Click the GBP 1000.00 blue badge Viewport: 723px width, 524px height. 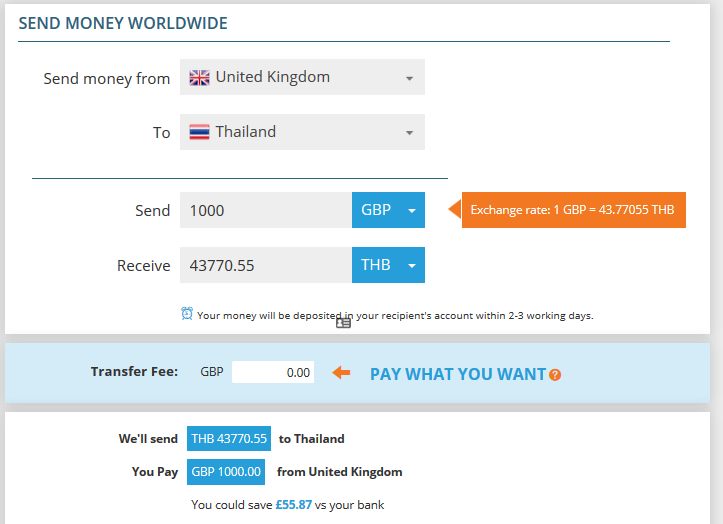tap(226, 471)
